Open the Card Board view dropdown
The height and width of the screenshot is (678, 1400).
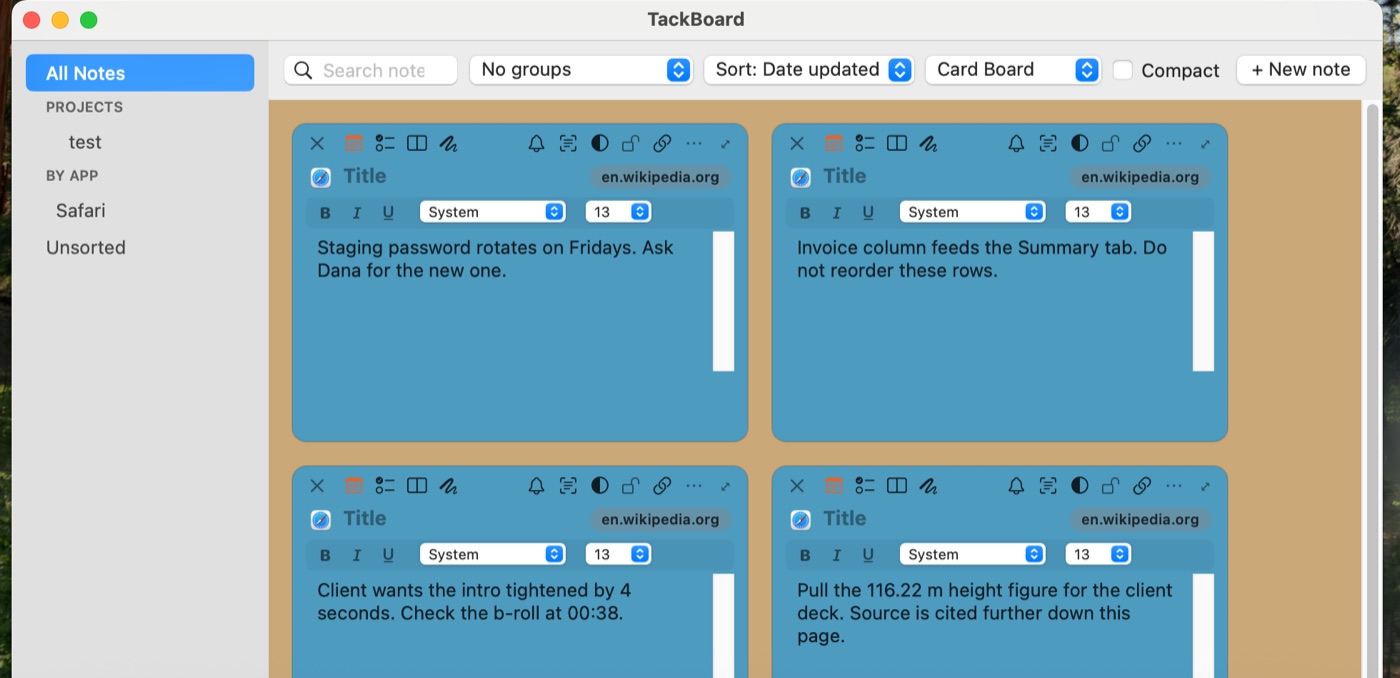tap(1013, 70)
